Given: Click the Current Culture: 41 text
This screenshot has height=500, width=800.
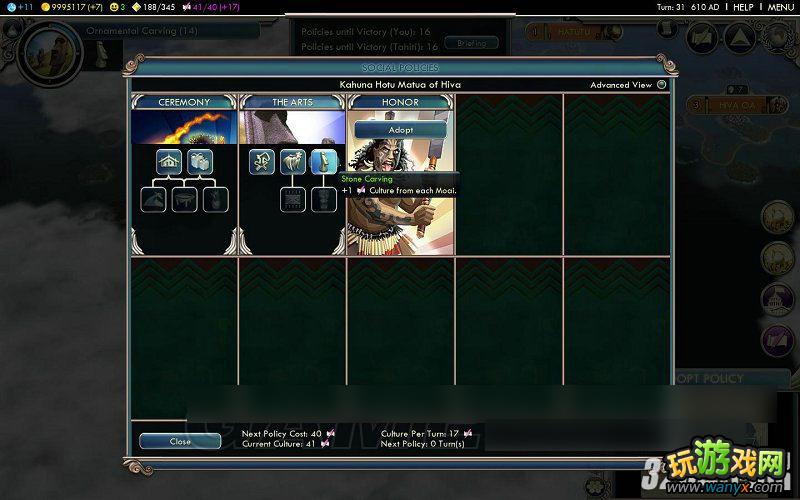Looking at the screenshot, I should click(x=279, y=444).
